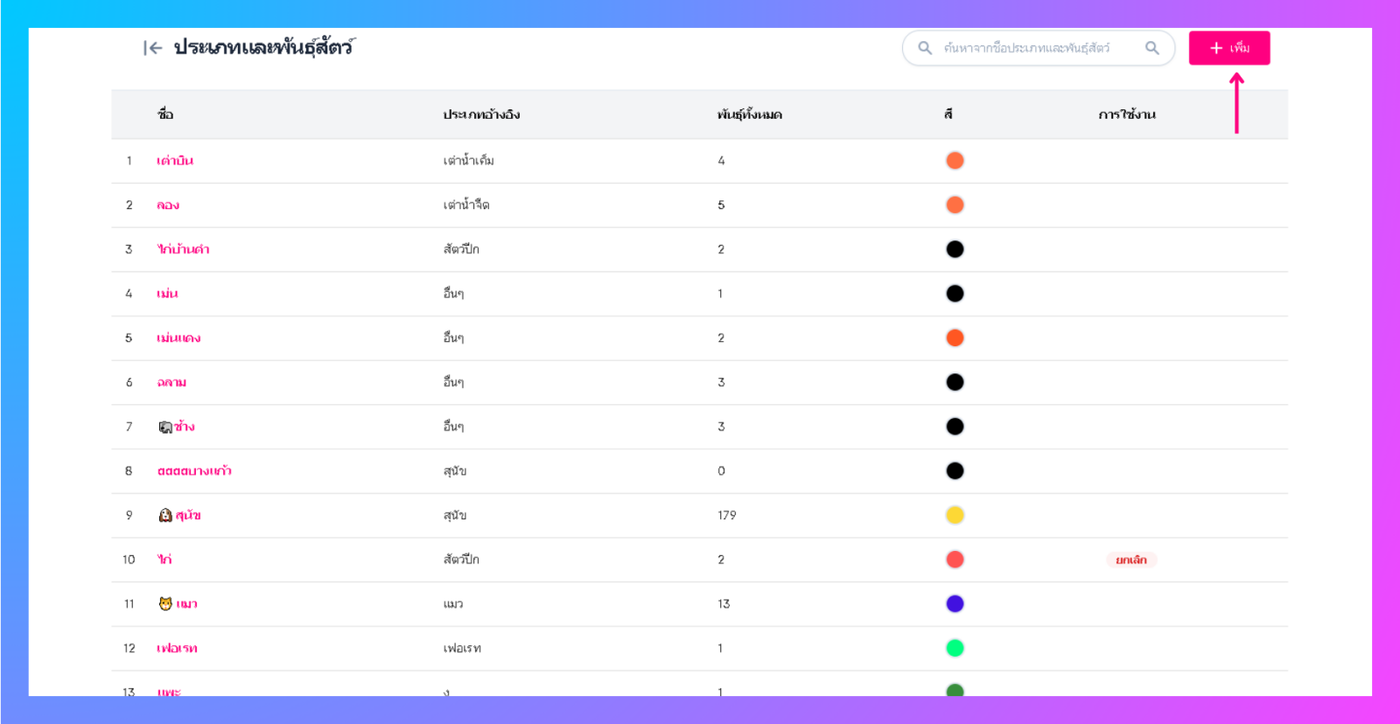Open the เต่าบิน entry link
1400x724 pixels.
point(175,161)
